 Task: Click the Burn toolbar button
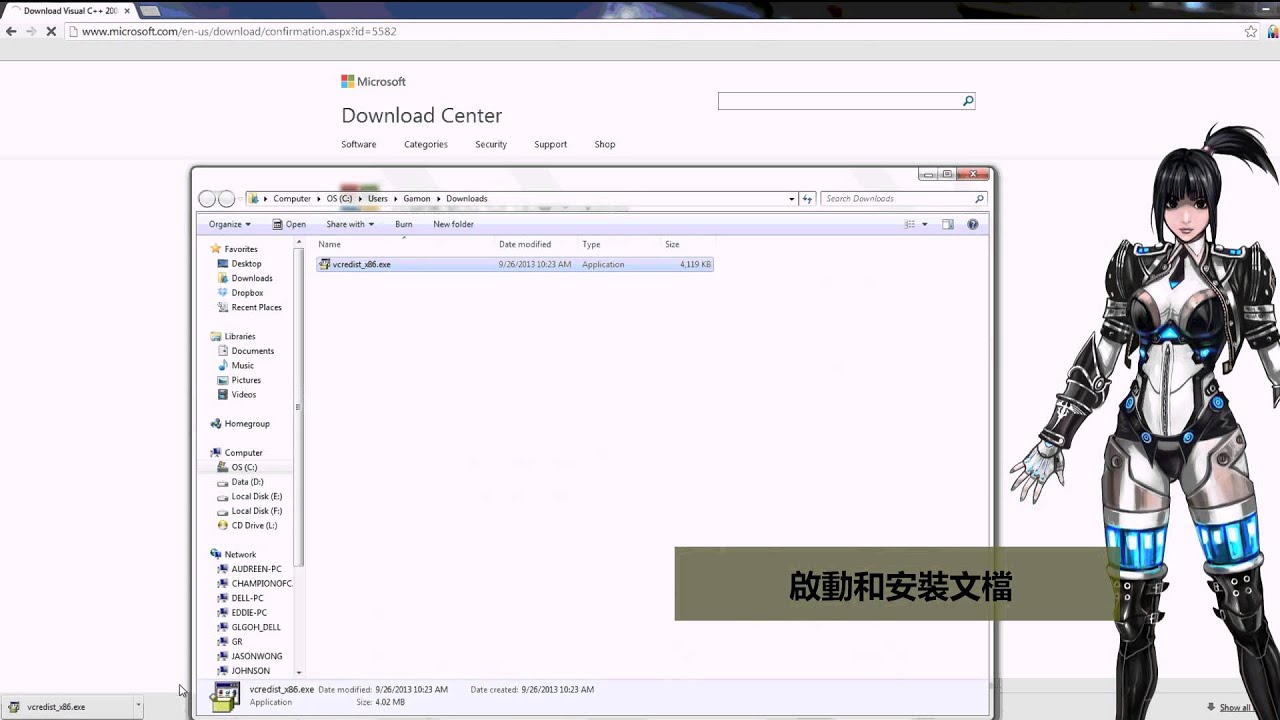[403, 224]
